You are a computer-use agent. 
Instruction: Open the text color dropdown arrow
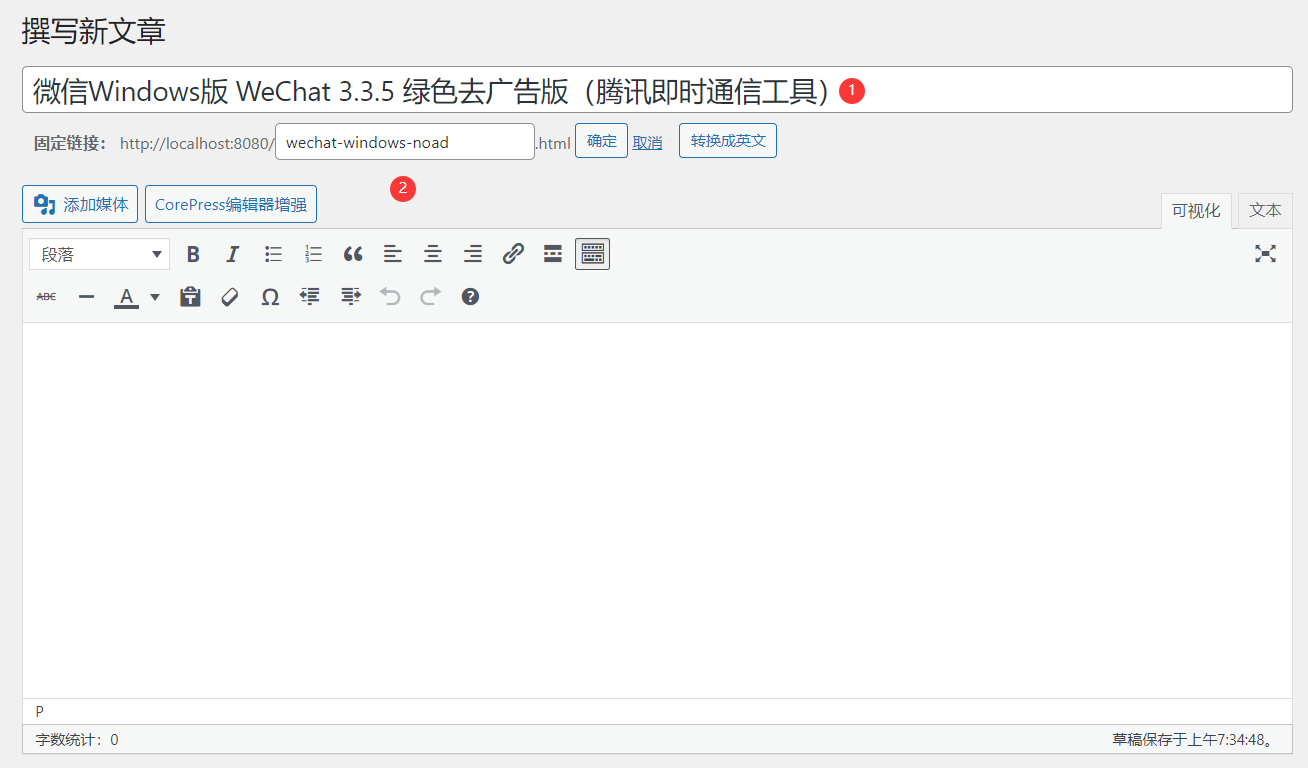coord(154,296)
